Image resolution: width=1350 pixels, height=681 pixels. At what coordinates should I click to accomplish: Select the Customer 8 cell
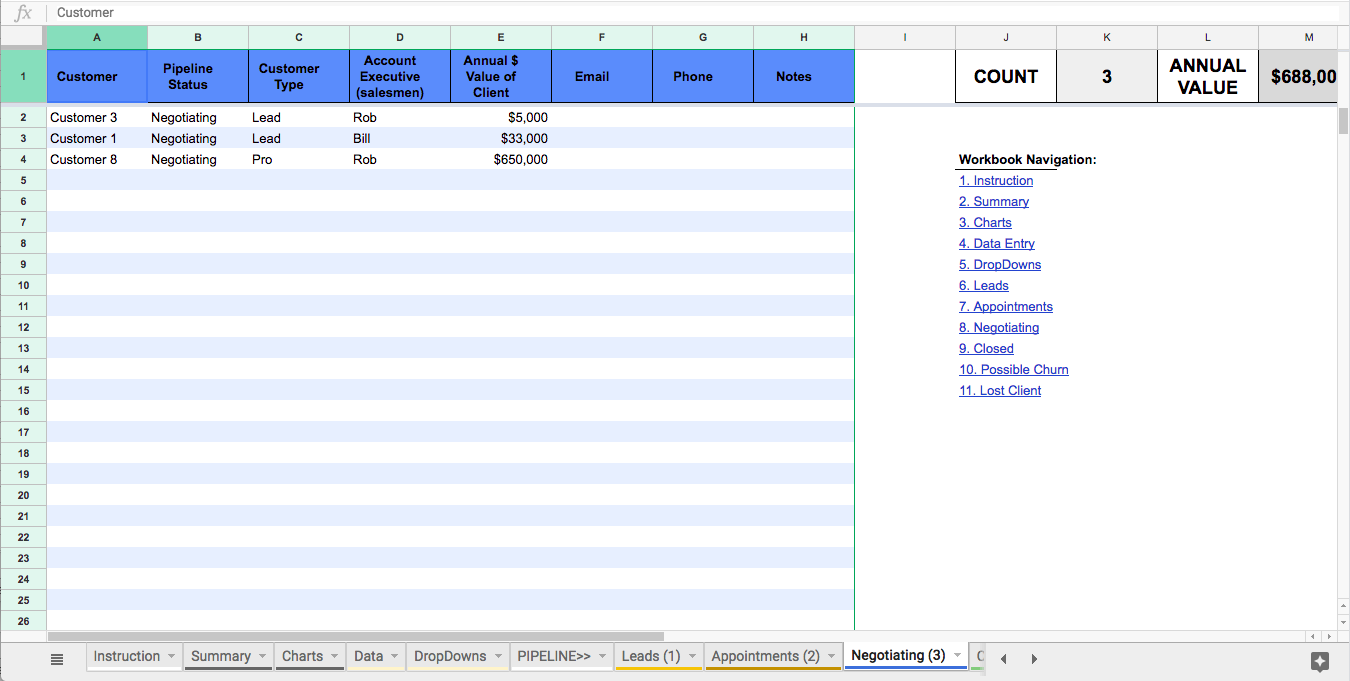(x=97, y=160)
